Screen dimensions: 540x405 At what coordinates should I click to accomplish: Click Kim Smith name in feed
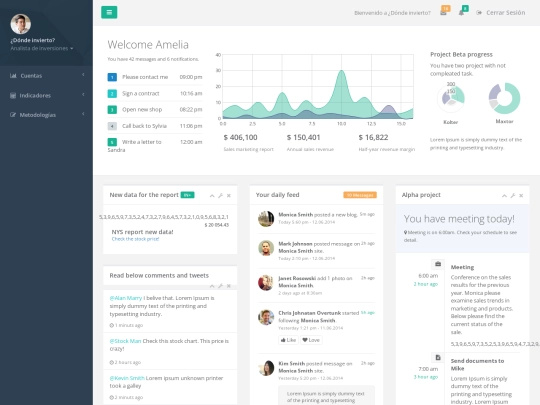click(292, 364)
